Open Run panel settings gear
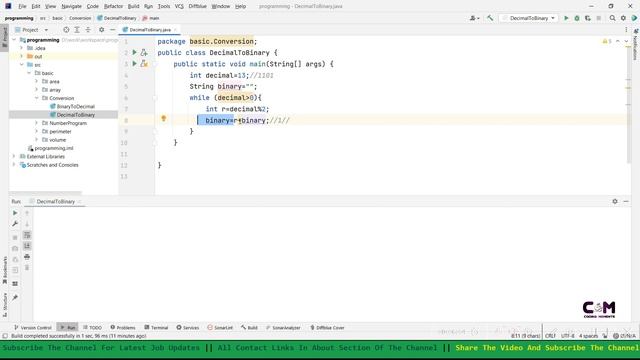Viewport: 640px width, 360px height. pos(615,201)
